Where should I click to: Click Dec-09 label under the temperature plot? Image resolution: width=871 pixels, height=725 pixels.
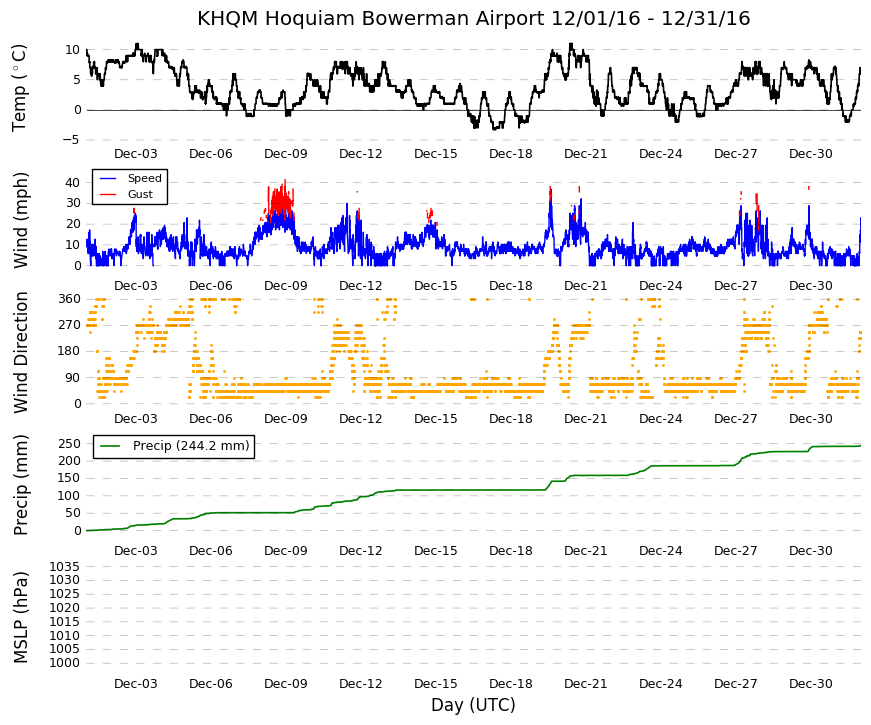[x=286, y=154]
